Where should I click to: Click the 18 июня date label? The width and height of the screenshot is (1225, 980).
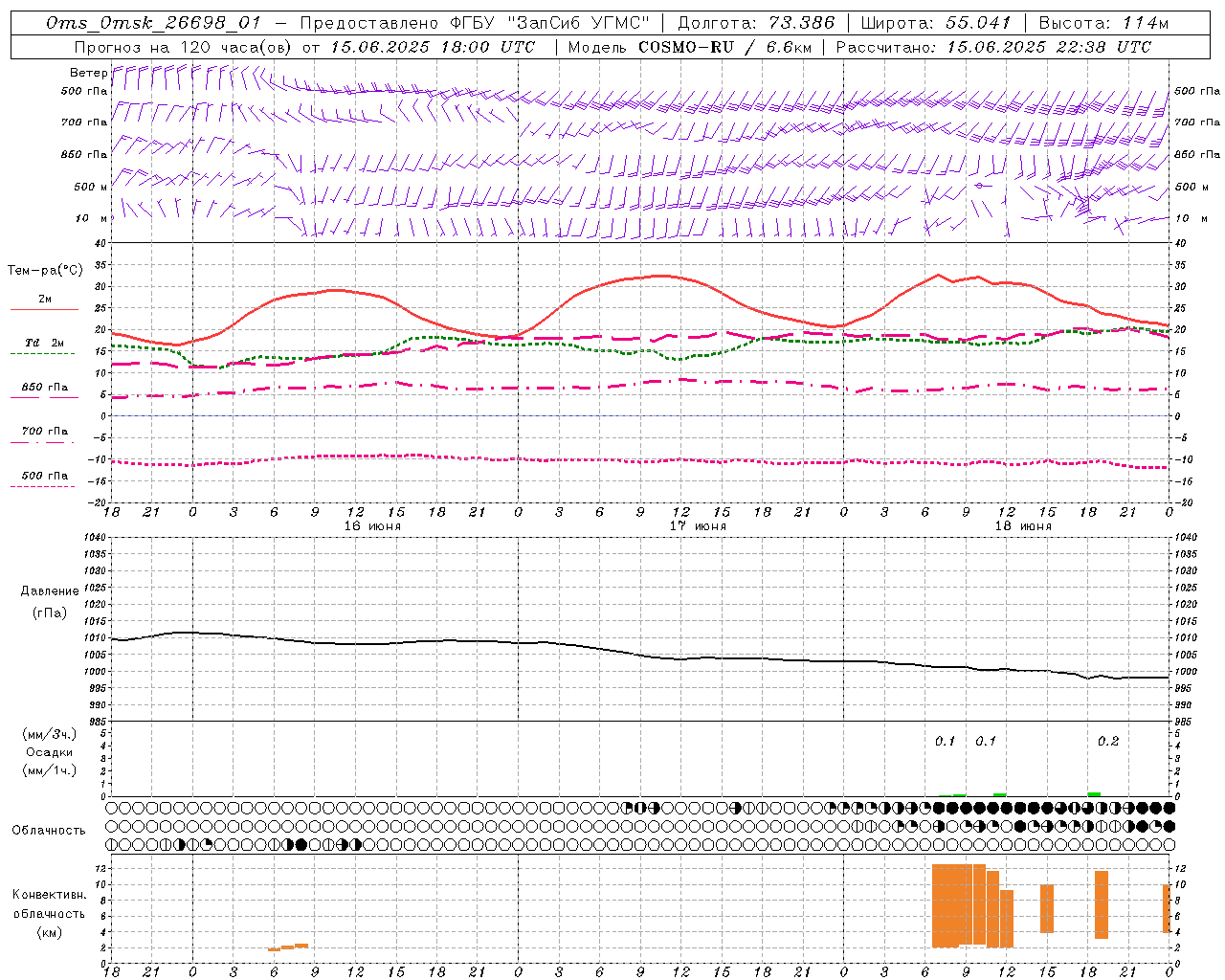click(1023, 526)
